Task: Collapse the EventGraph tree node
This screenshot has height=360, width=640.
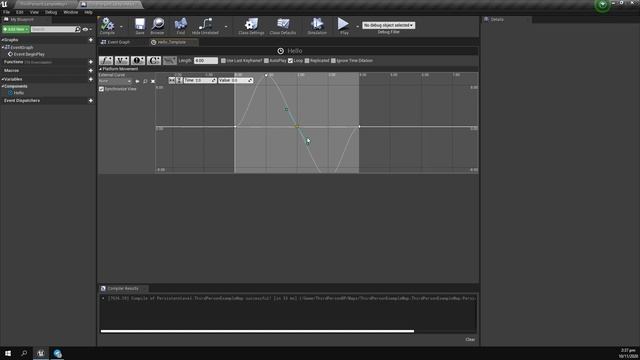Action: click(x=3, y=47)
